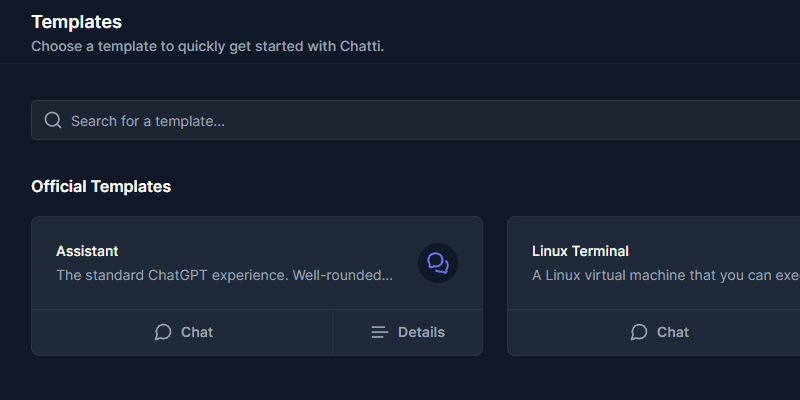Select the Assistant card title

pyautogui.click(x=87, y=251)
